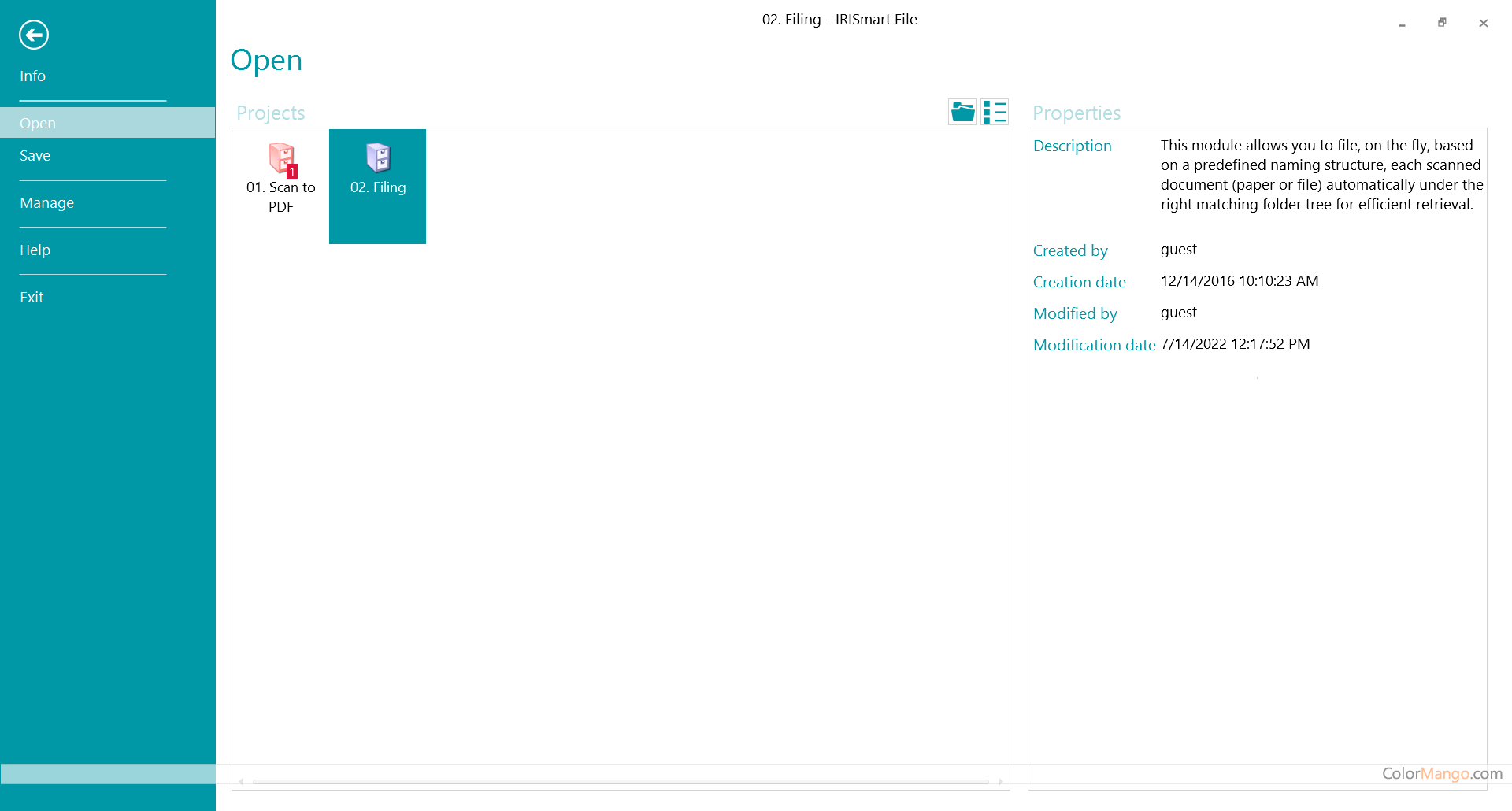Click the Open page title
Viewport: 1512px width, 811px height.
tap(266, 61)
